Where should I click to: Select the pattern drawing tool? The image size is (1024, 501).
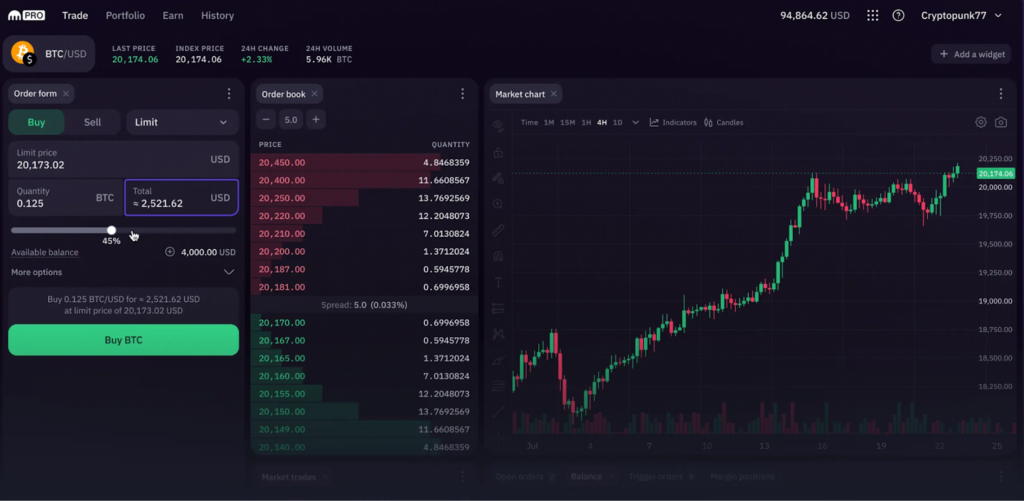[x=498, y=334]
